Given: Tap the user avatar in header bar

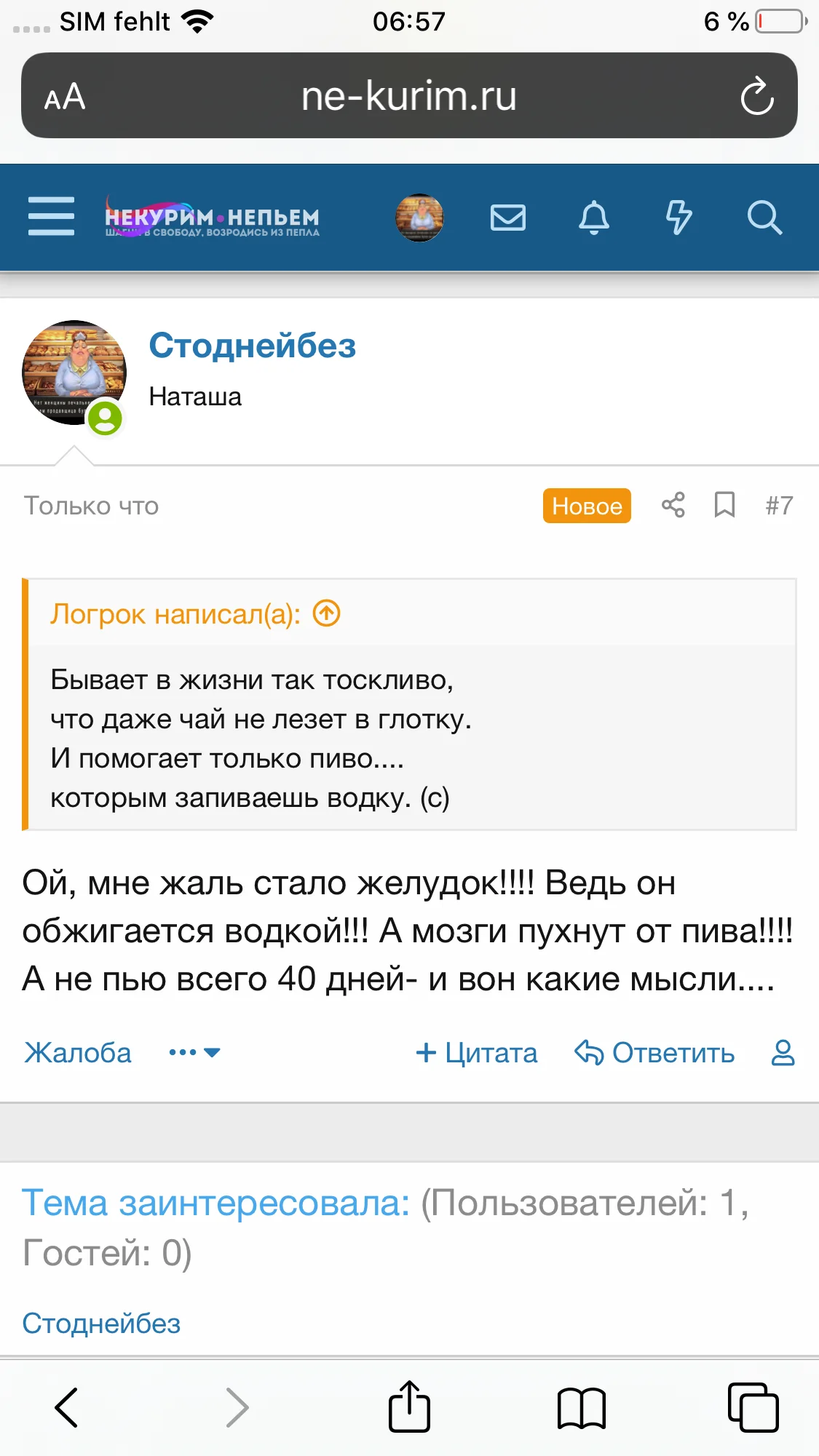Looking at the screenshot, I should point(419,217).
